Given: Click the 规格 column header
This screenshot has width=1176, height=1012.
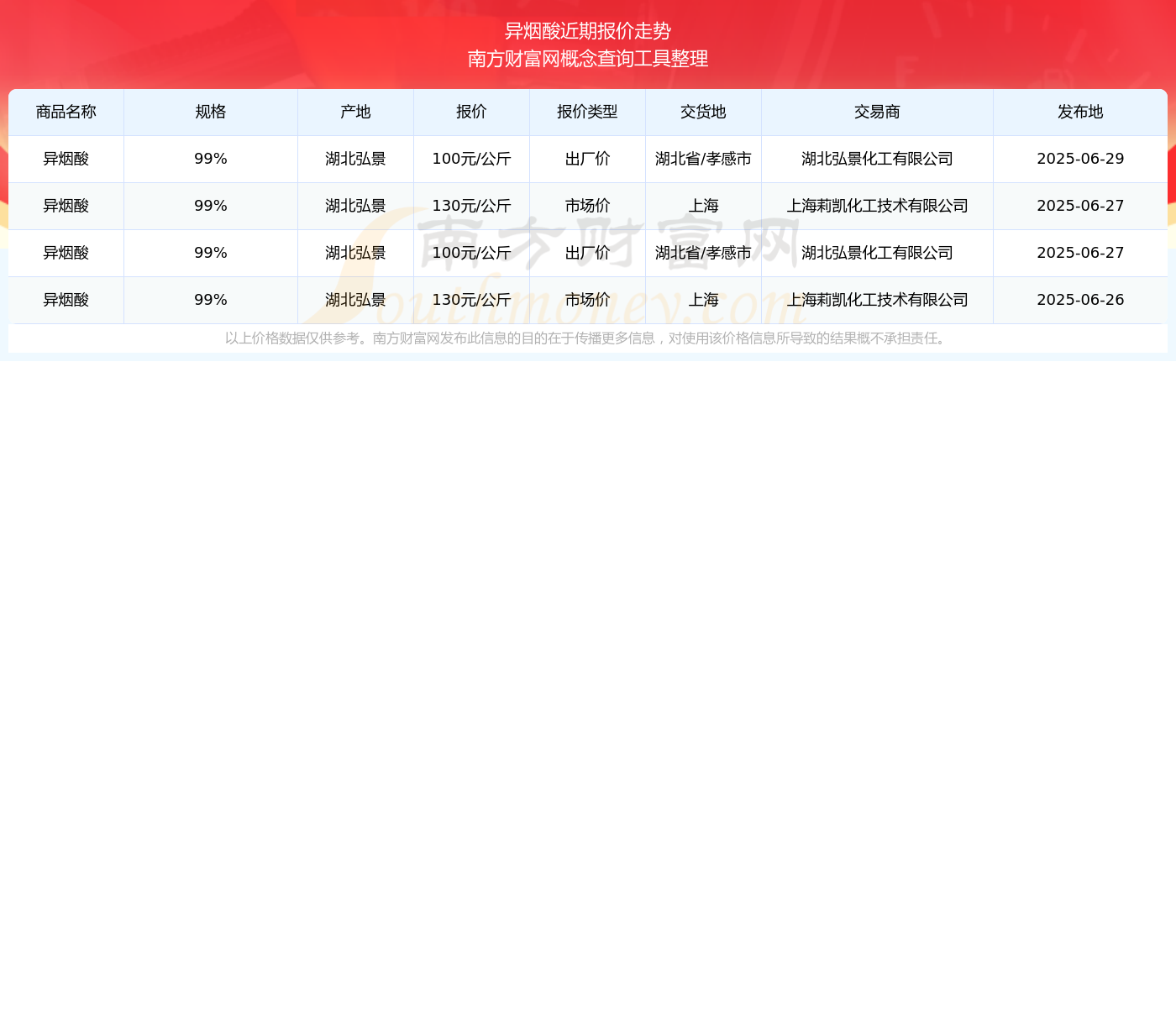Looking at the screenshot, I should point(211,113).
